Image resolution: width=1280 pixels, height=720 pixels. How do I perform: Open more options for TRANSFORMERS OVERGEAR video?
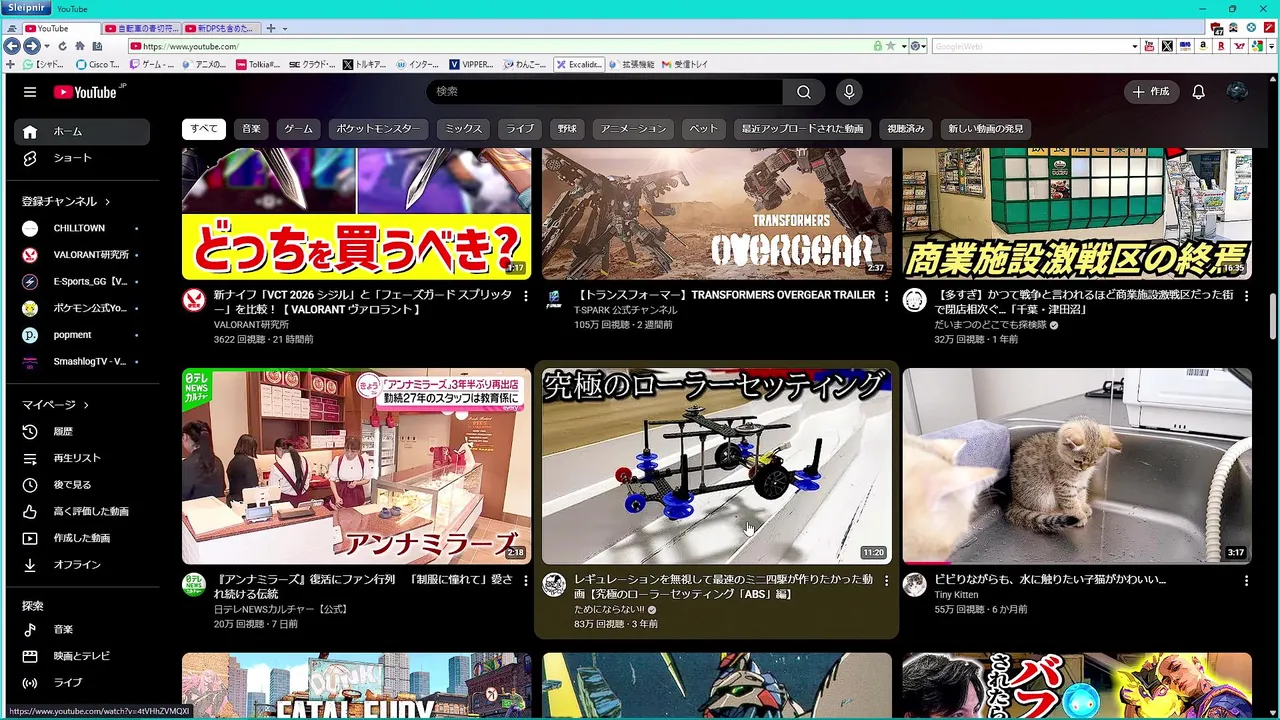click(x=885, y=296)
